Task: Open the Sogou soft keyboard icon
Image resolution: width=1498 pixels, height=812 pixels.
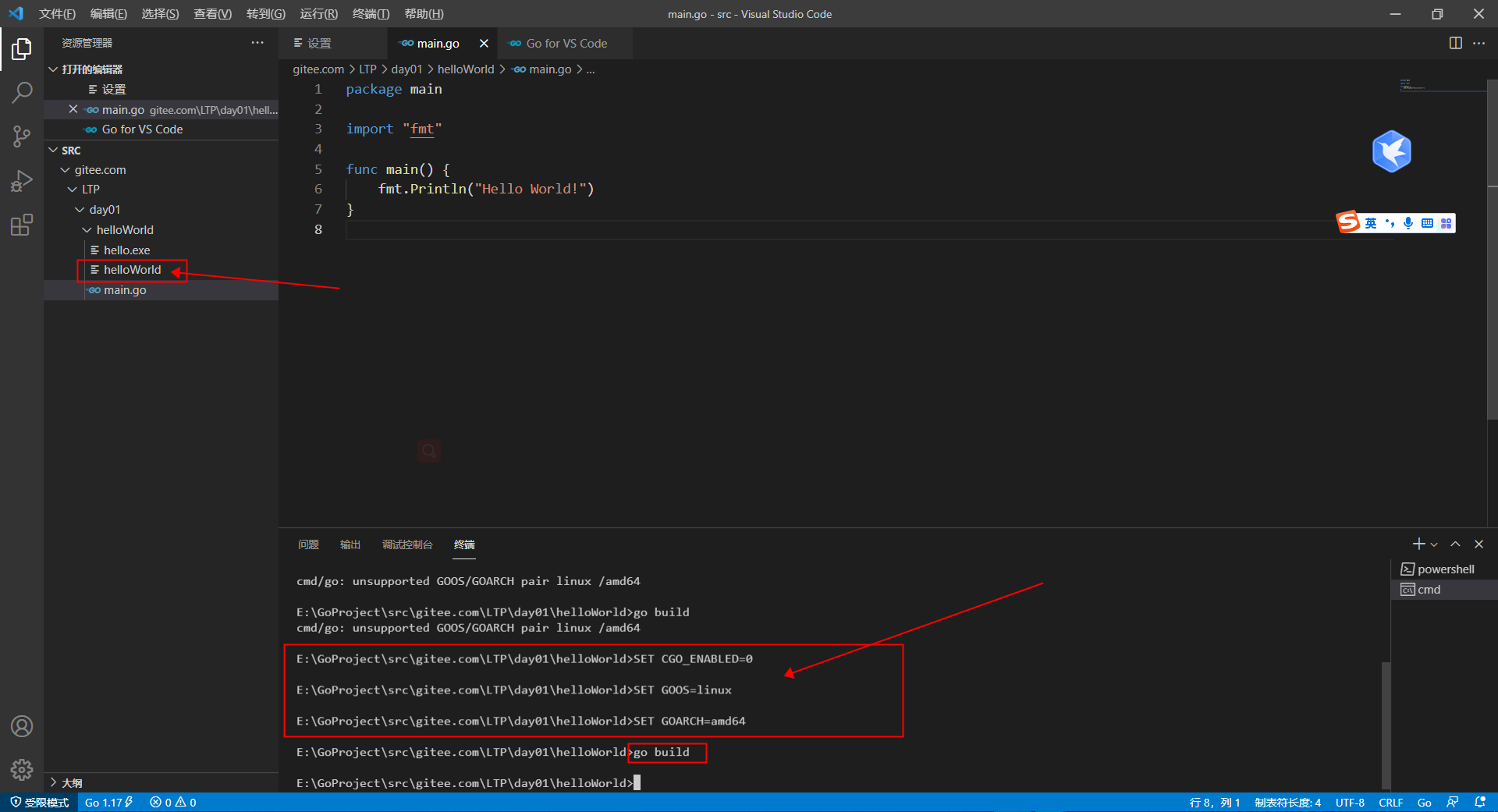Action: point(1427,224)
